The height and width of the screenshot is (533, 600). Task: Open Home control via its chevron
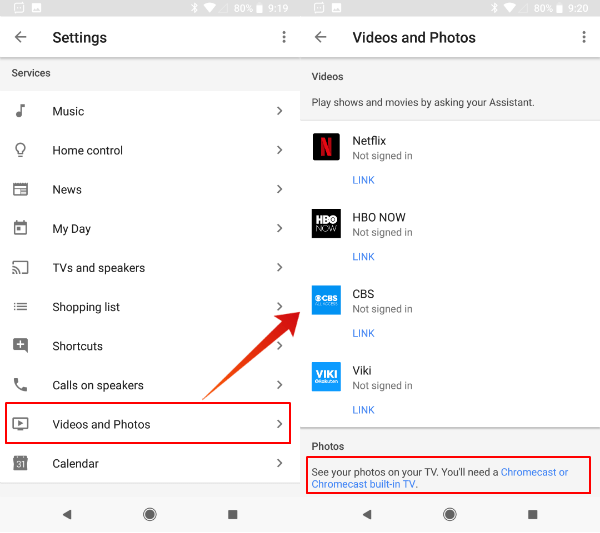(x=280, y=150)
